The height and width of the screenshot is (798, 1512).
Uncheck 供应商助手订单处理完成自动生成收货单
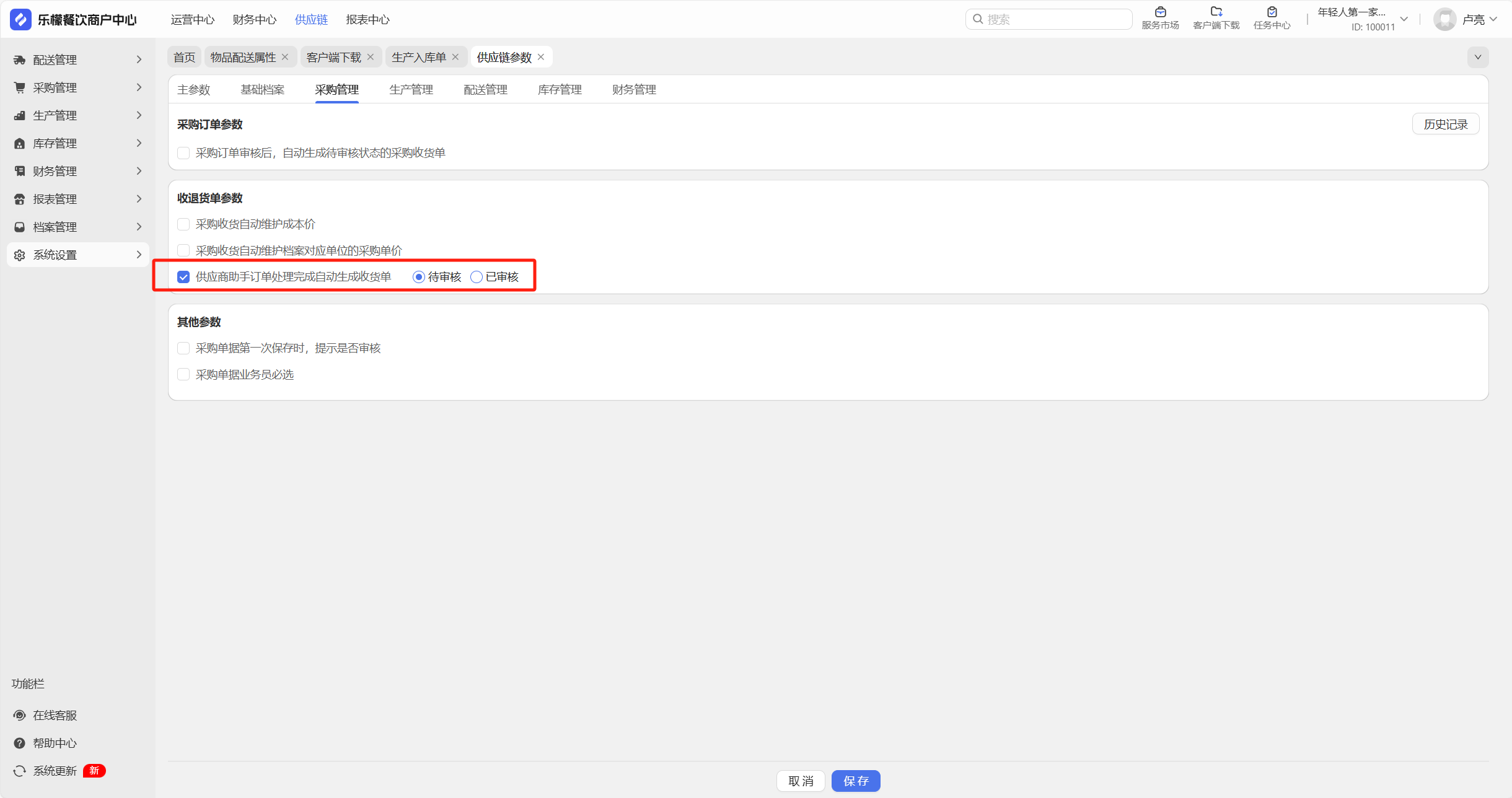tap(183, 277)
